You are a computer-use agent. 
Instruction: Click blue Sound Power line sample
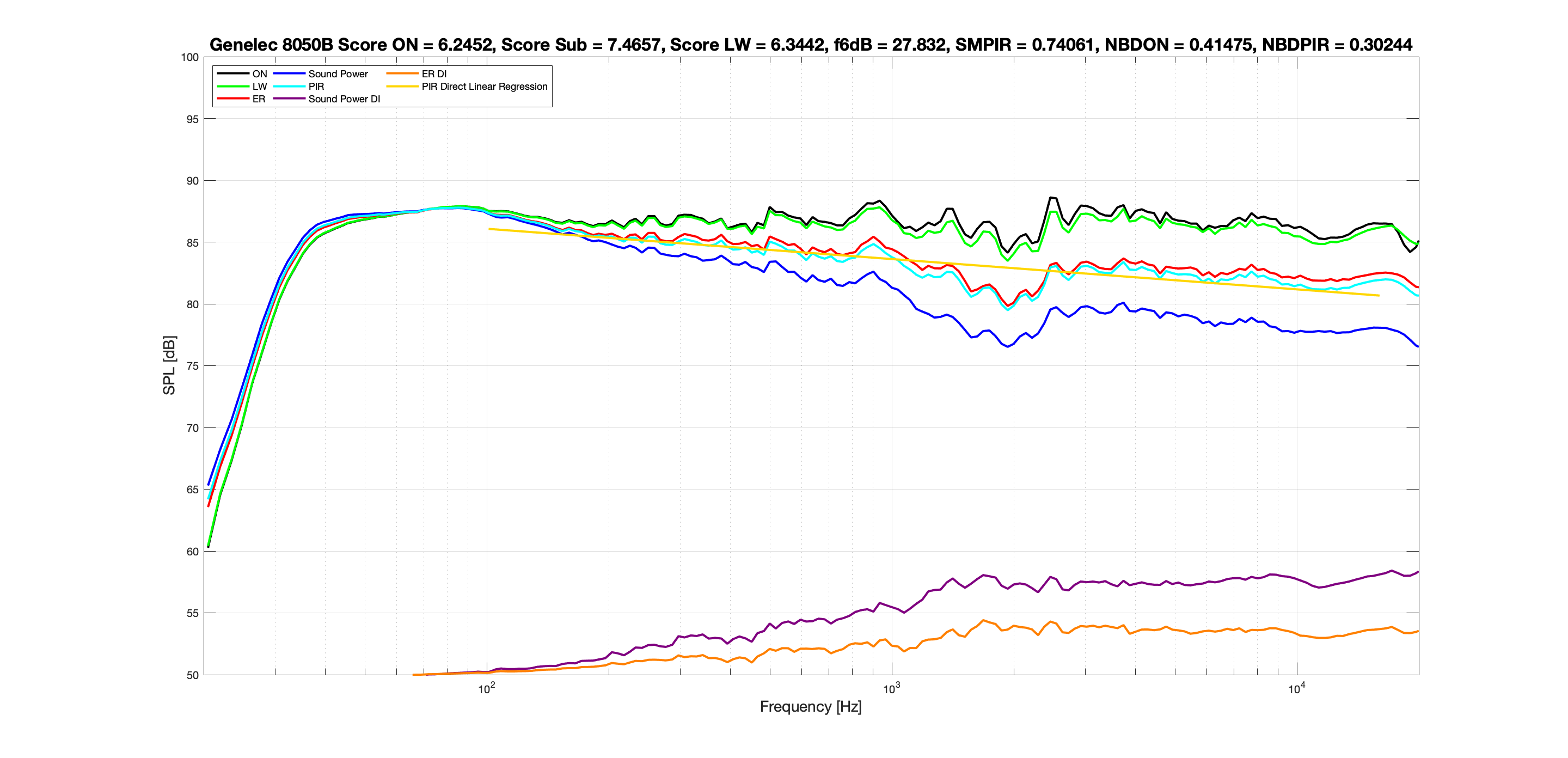pos(289,74)
